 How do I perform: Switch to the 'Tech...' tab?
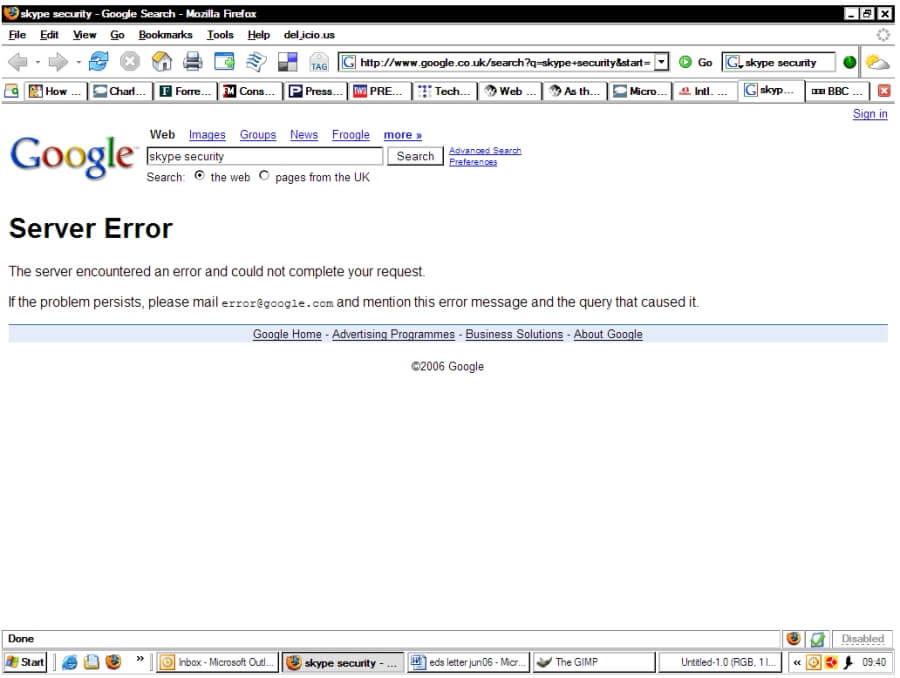(445, 91)
